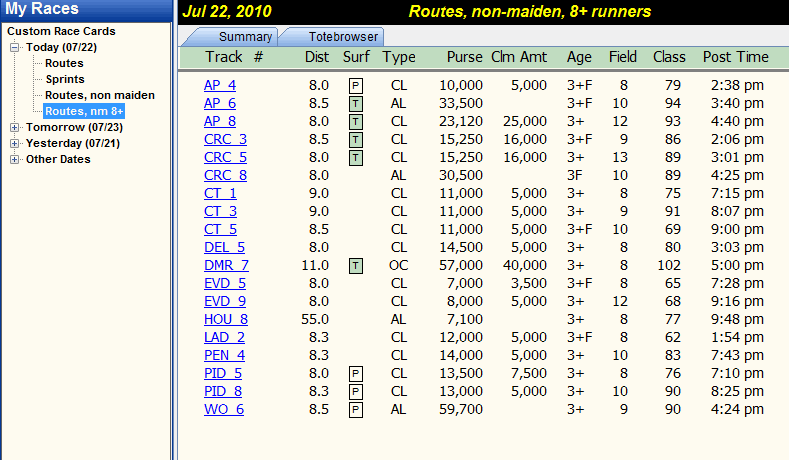This screenshot has width=789, height=460.
Task: Sort by the Surf column header
Action: (356, 57)
